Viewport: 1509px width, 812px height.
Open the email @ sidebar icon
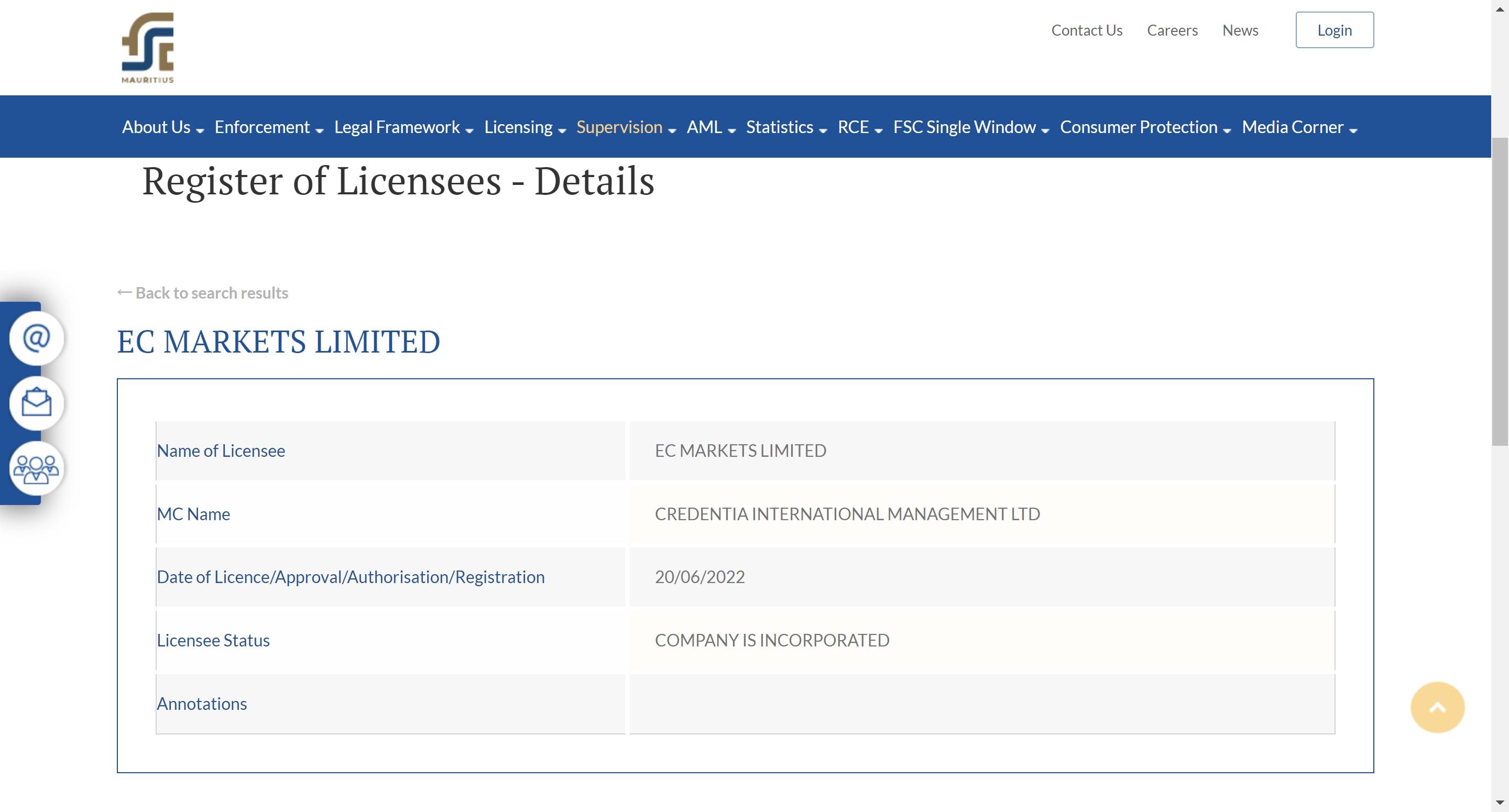pos(36,338)
